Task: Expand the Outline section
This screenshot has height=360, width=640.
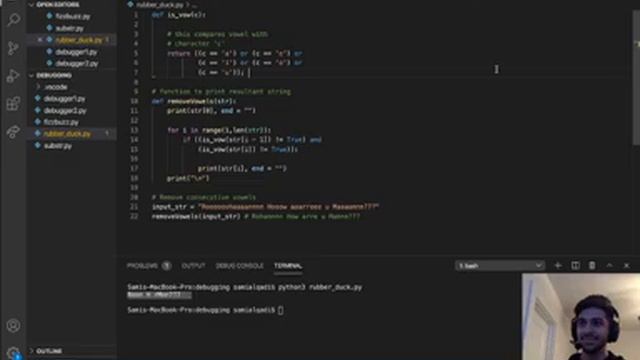Action: tap(49, 351)
